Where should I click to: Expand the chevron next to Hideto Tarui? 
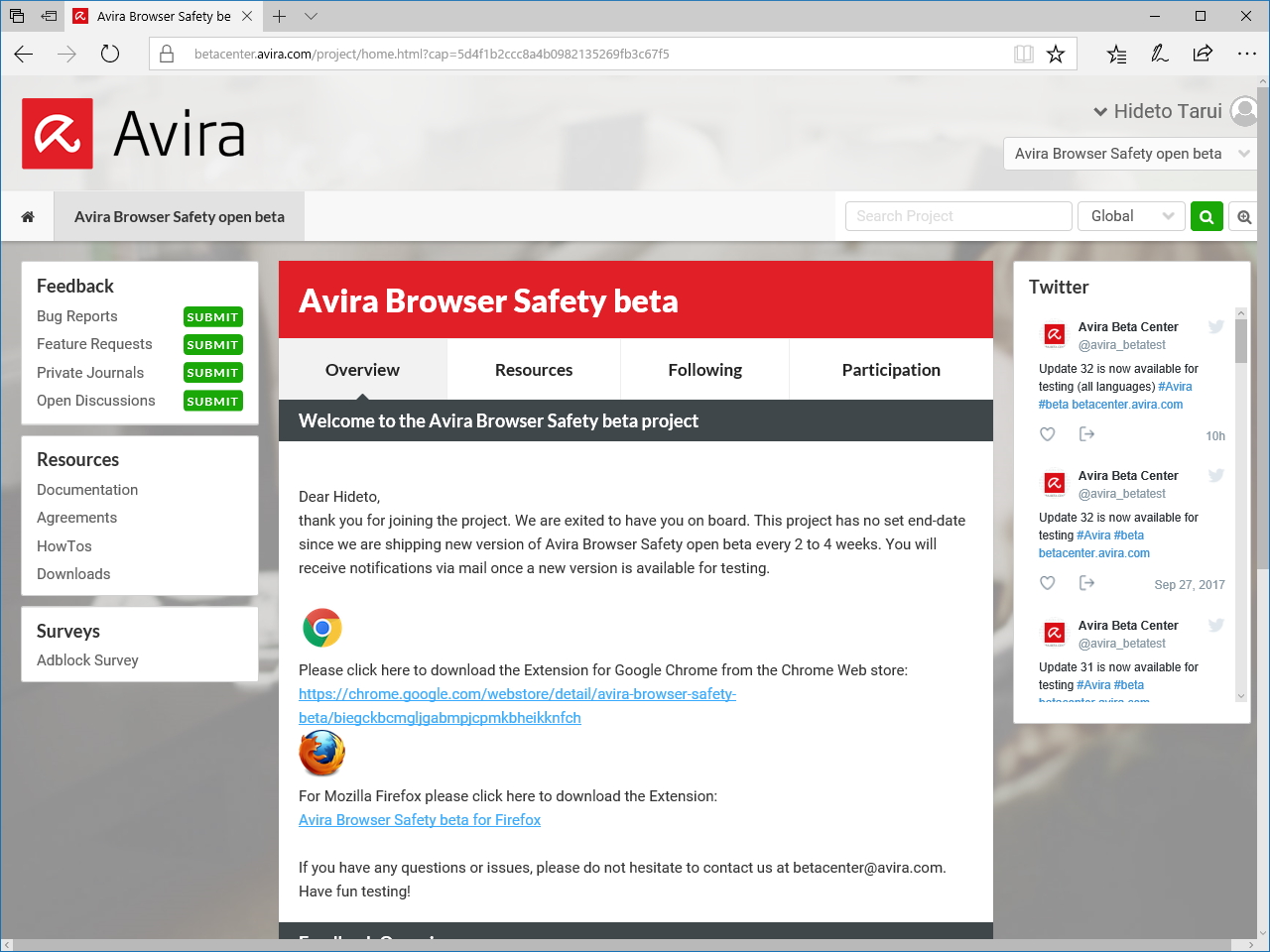[x=1101, y=111]
